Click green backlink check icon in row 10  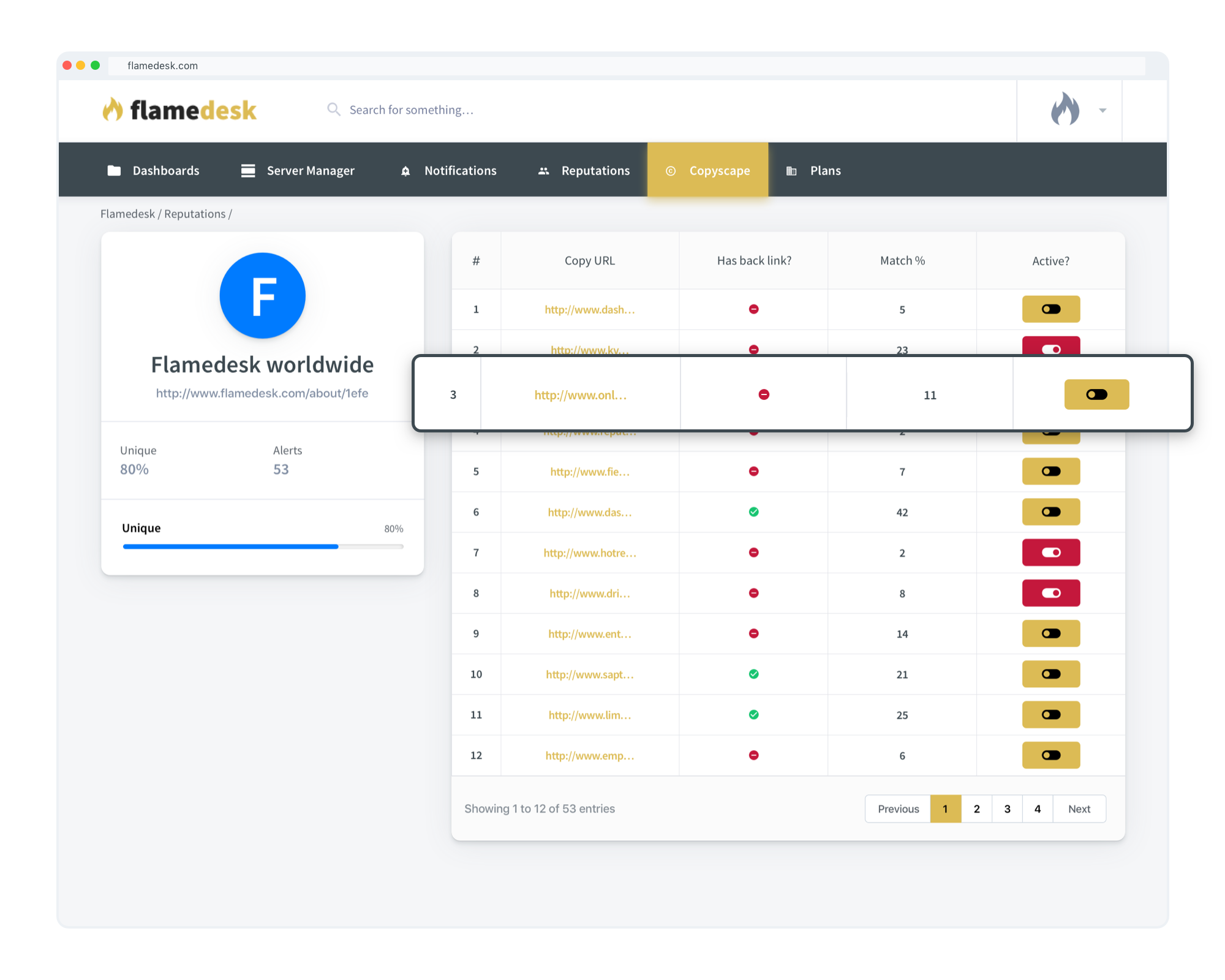(x=754, y=674)
